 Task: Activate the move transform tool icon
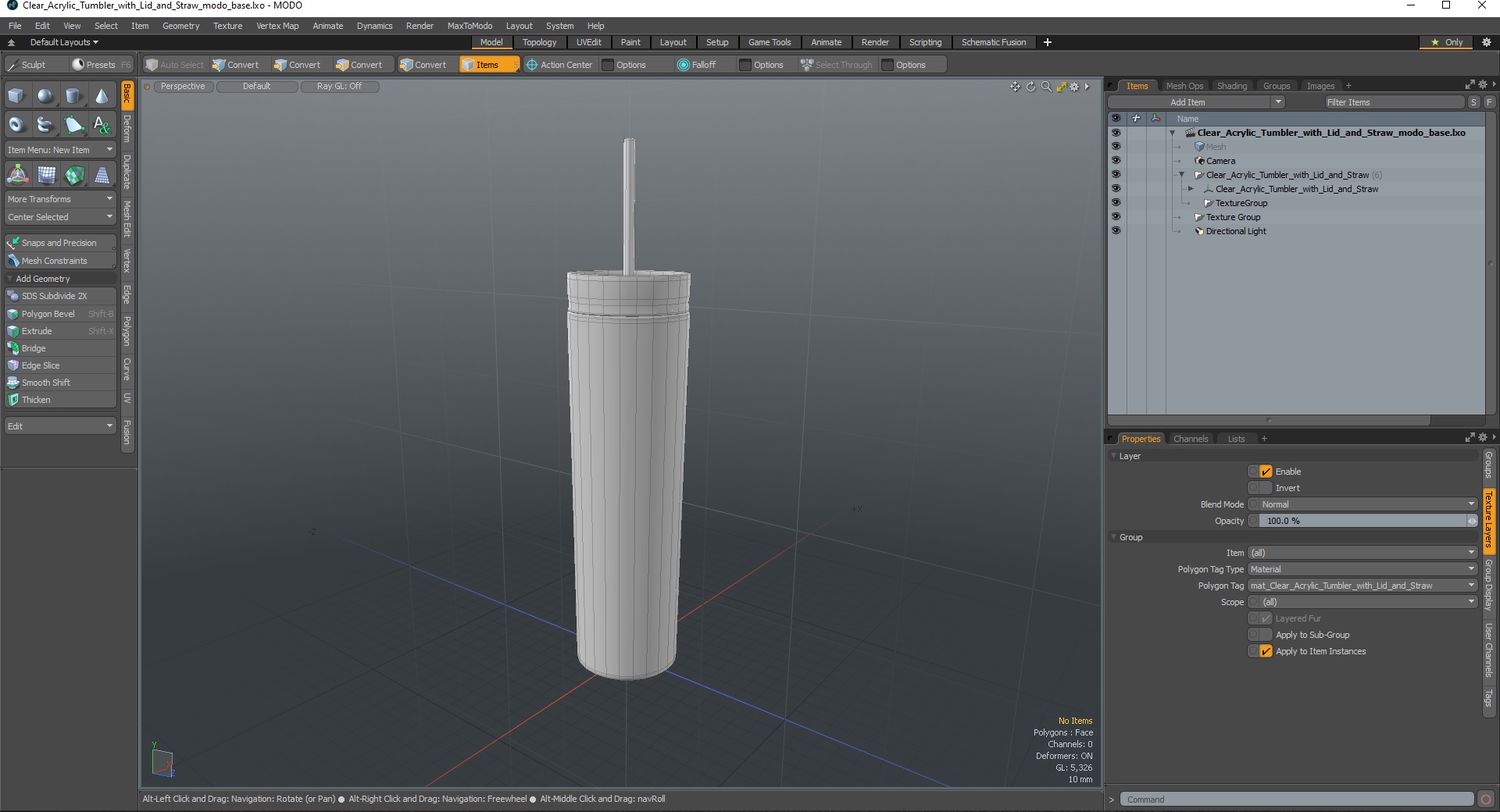pyautogui.click(x=17, y=175)
